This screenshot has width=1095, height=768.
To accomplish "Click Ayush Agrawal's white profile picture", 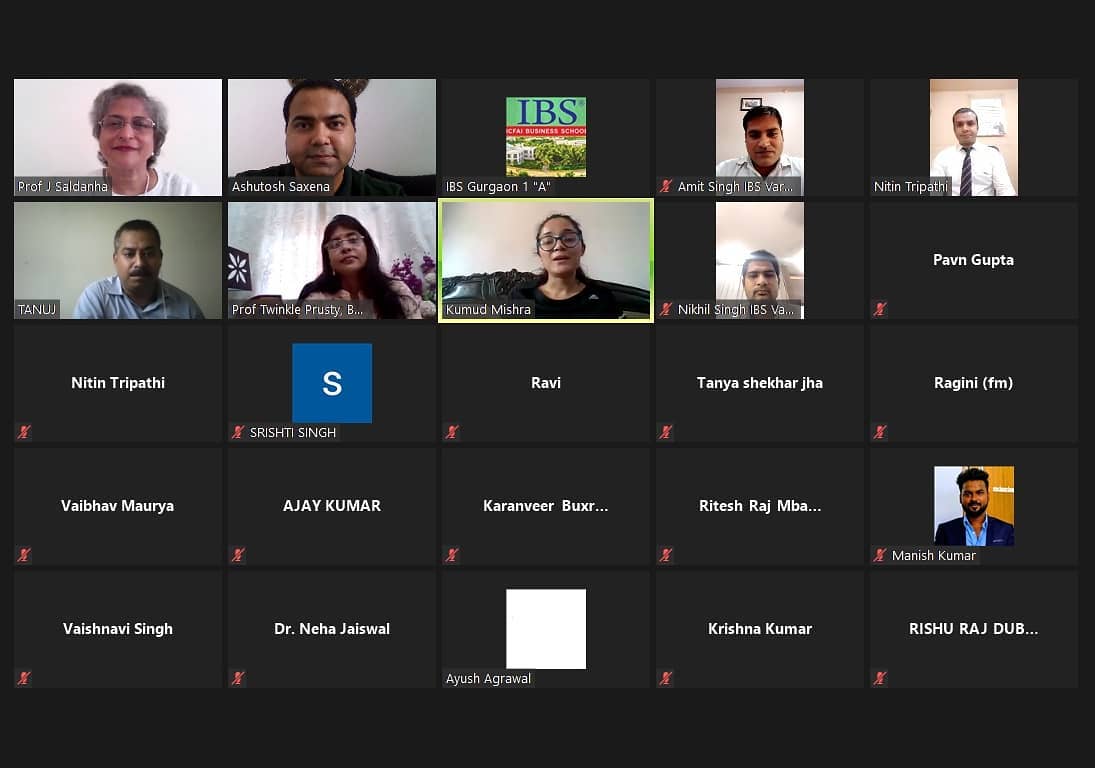I will coord(545,628).
